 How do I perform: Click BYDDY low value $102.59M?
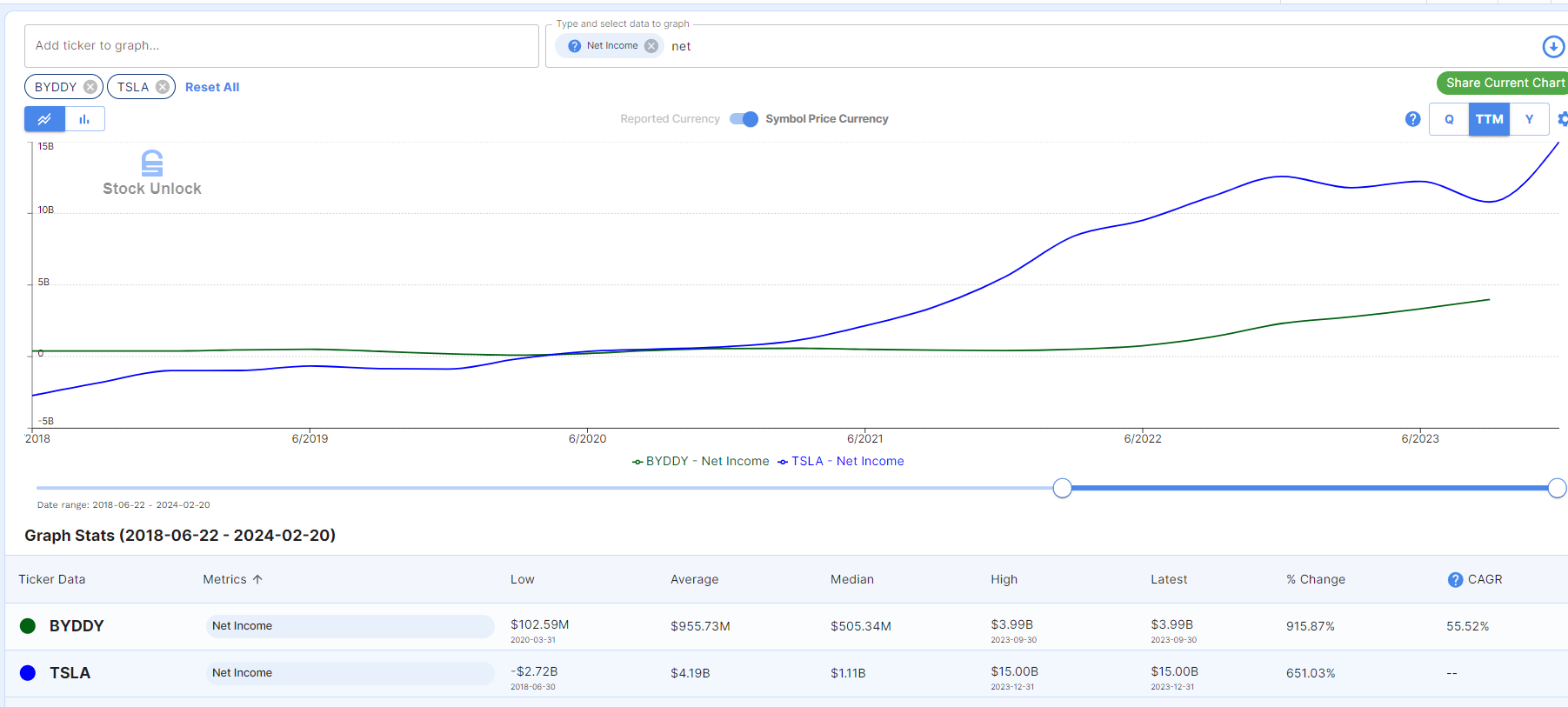click(x=540, y=624)
